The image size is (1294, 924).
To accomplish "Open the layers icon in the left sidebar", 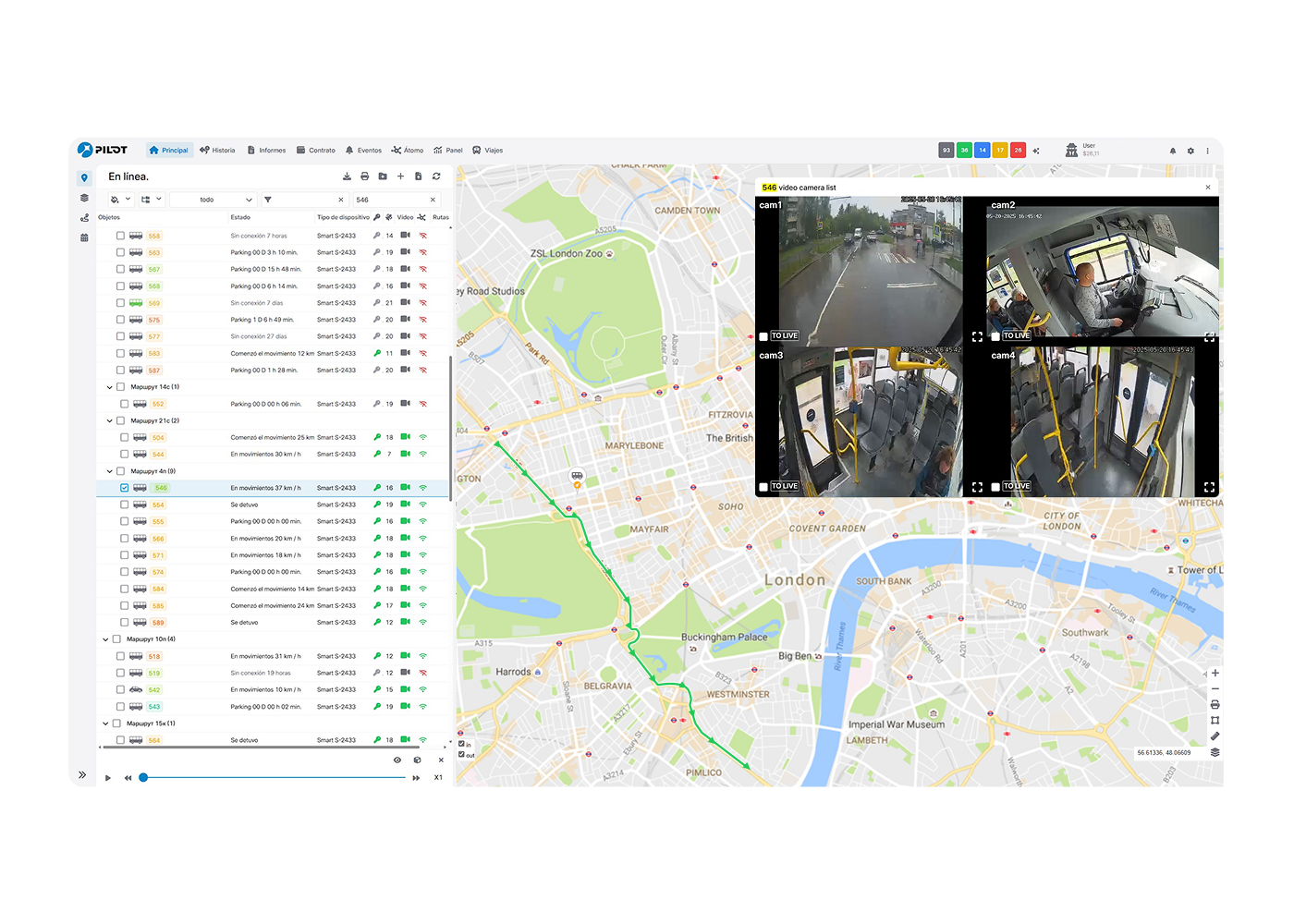I will 84,198.
